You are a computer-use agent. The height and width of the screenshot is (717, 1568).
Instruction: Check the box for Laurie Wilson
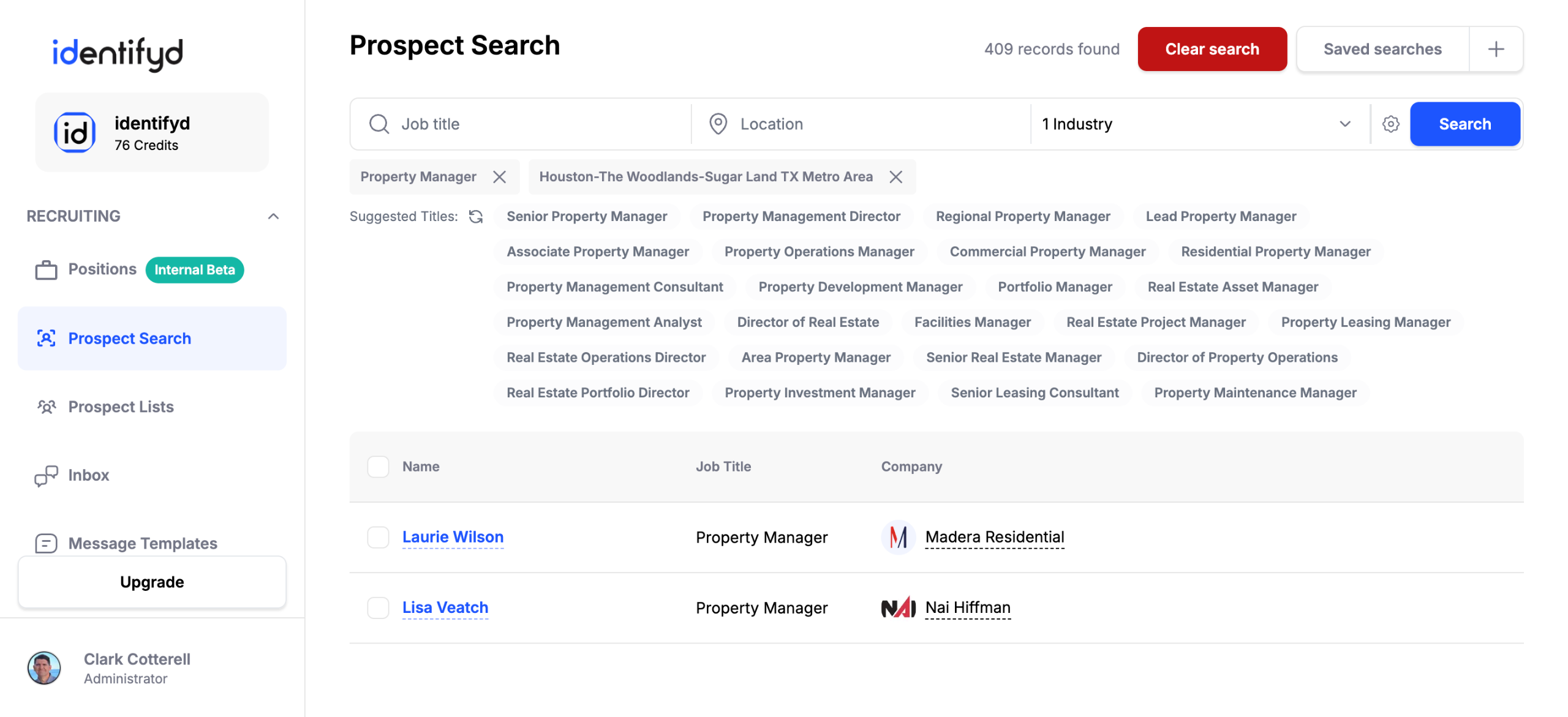tap(378, 537)
